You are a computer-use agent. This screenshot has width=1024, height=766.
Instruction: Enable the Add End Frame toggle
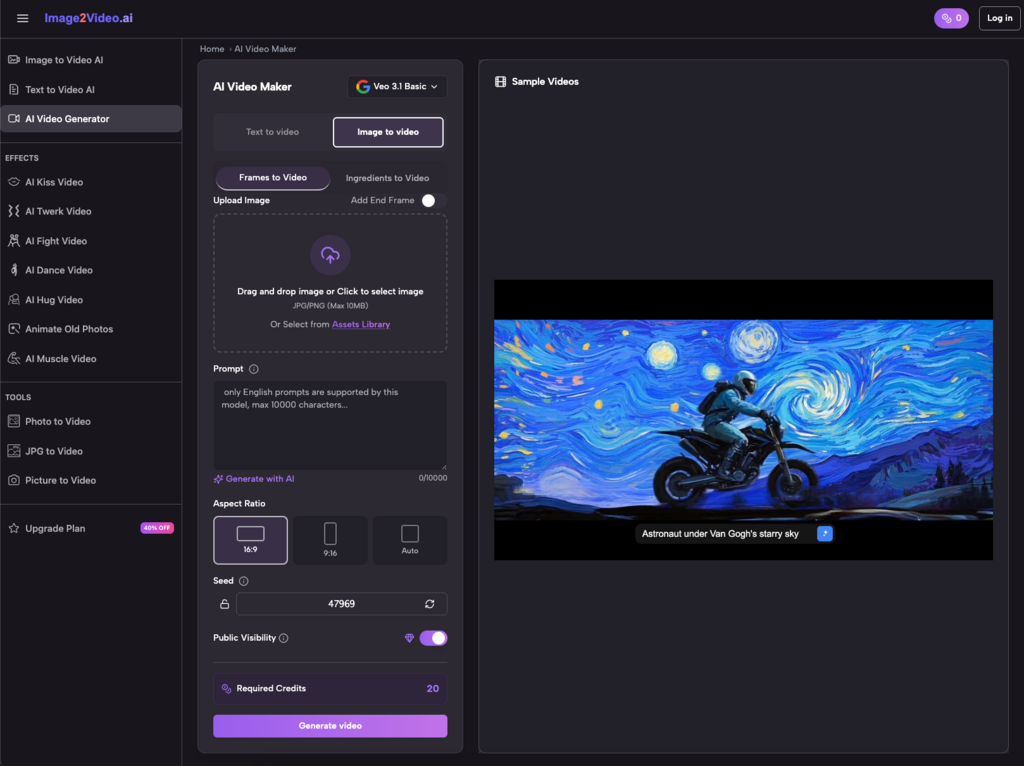coord(432,201)
